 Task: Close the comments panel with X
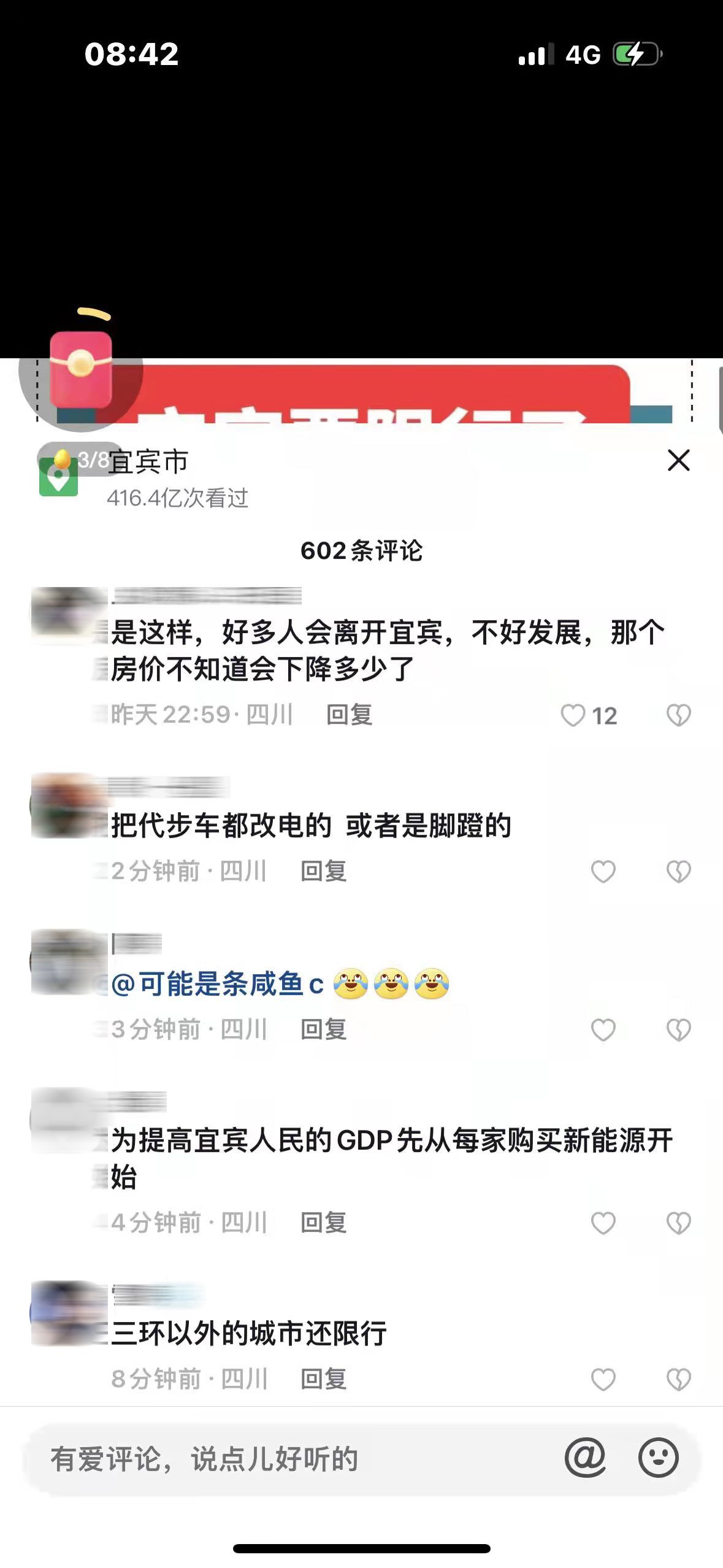coord(678,461)
